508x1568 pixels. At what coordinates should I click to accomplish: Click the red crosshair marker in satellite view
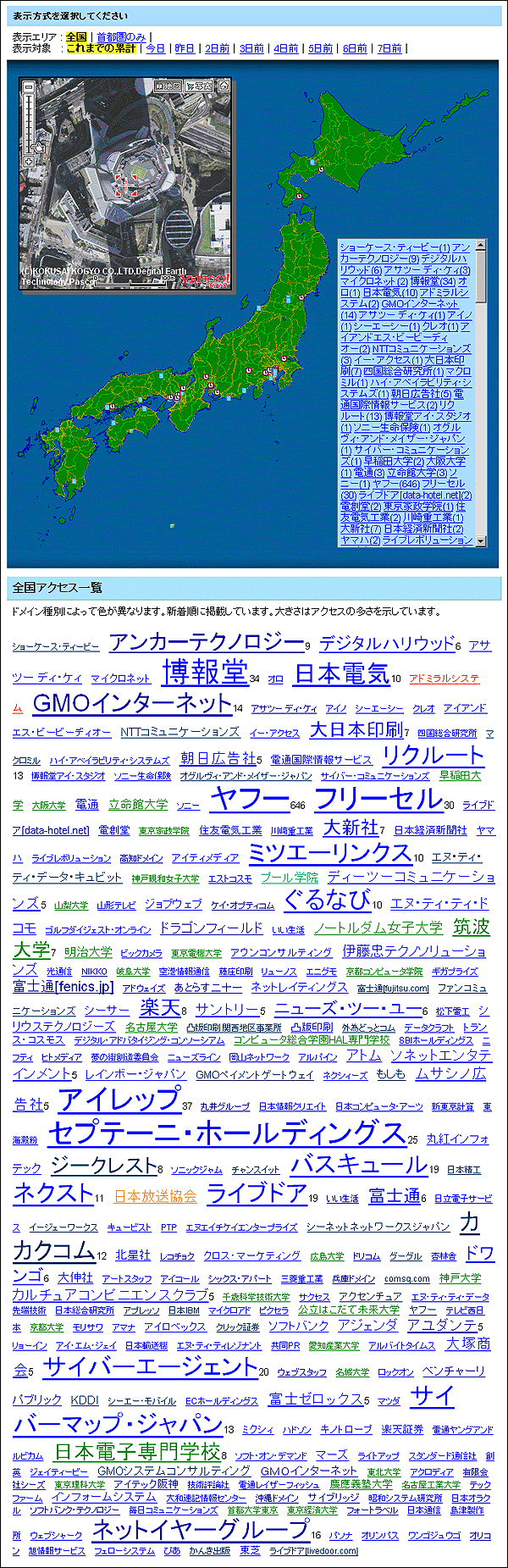[x=127, y=185]
